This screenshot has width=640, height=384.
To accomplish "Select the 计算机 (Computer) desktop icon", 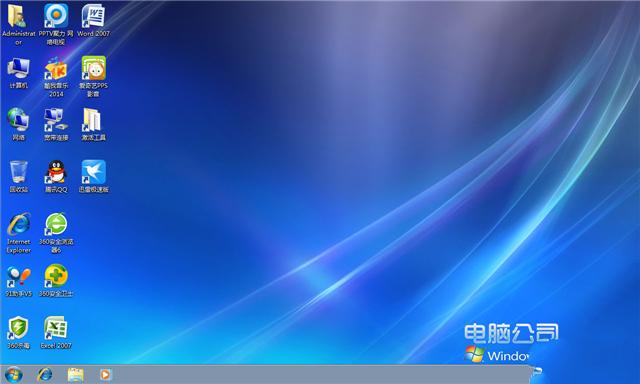I will click(x=18, y=68).
